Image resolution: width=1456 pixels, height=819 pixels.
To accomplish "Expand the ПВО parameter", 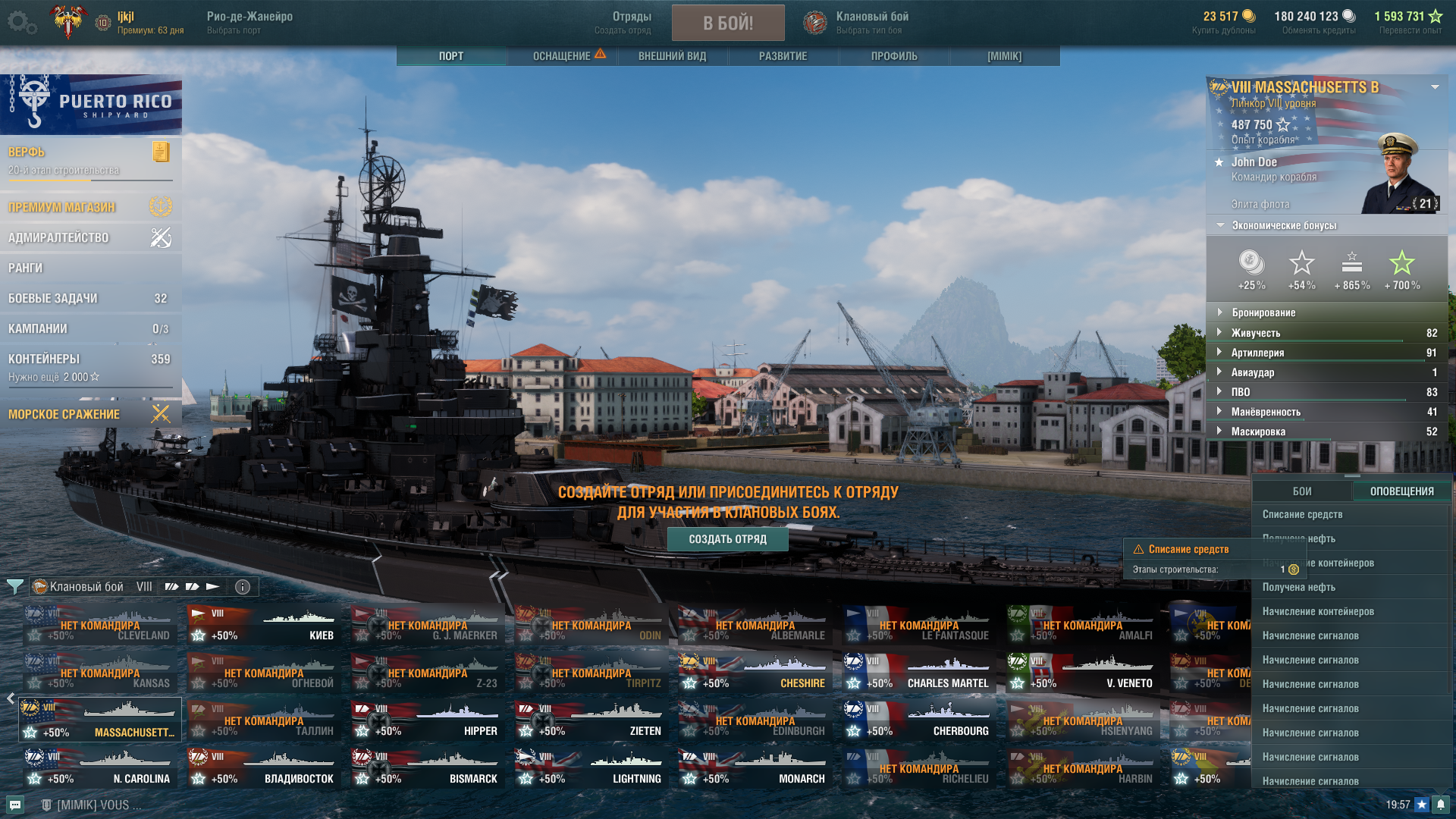I will point(1327,391).
